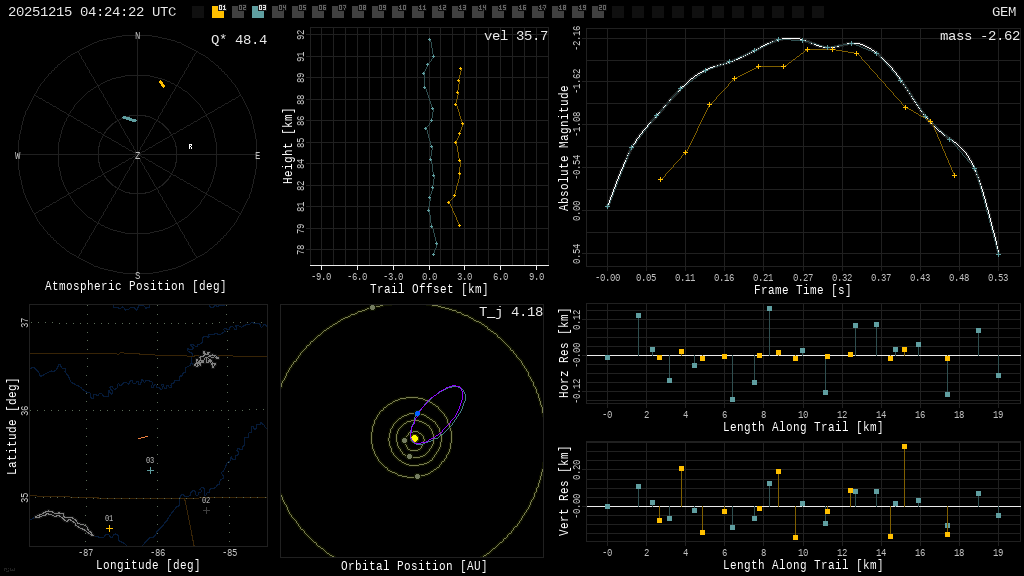Toggle station 03 teal indicator box

pyautogui.click(x=258, y=11)
